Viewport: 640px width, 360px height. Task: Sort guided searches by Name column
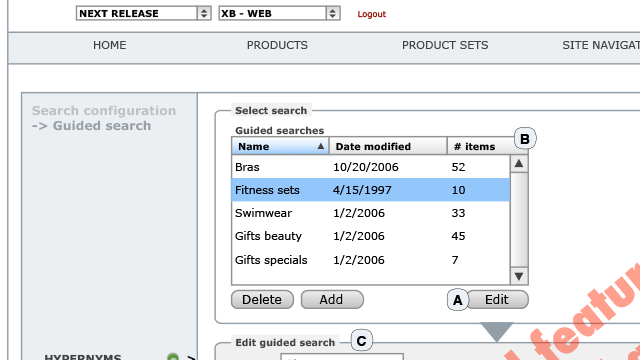coord(280,146)
